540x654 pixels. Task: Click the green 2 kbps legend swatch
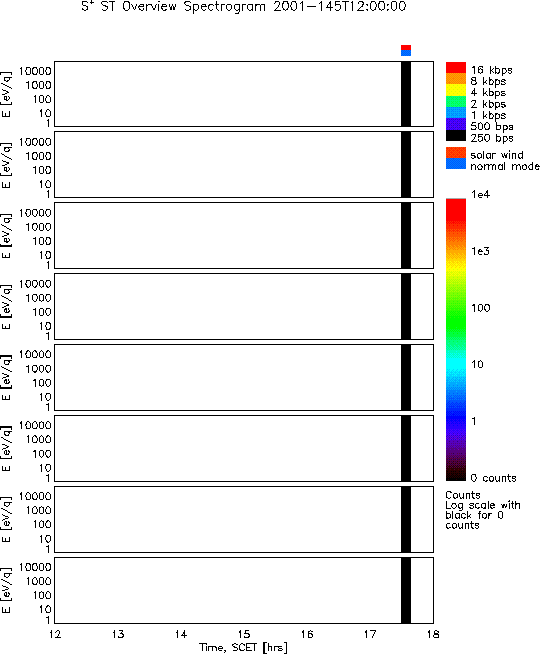click(x=456, y=101)
